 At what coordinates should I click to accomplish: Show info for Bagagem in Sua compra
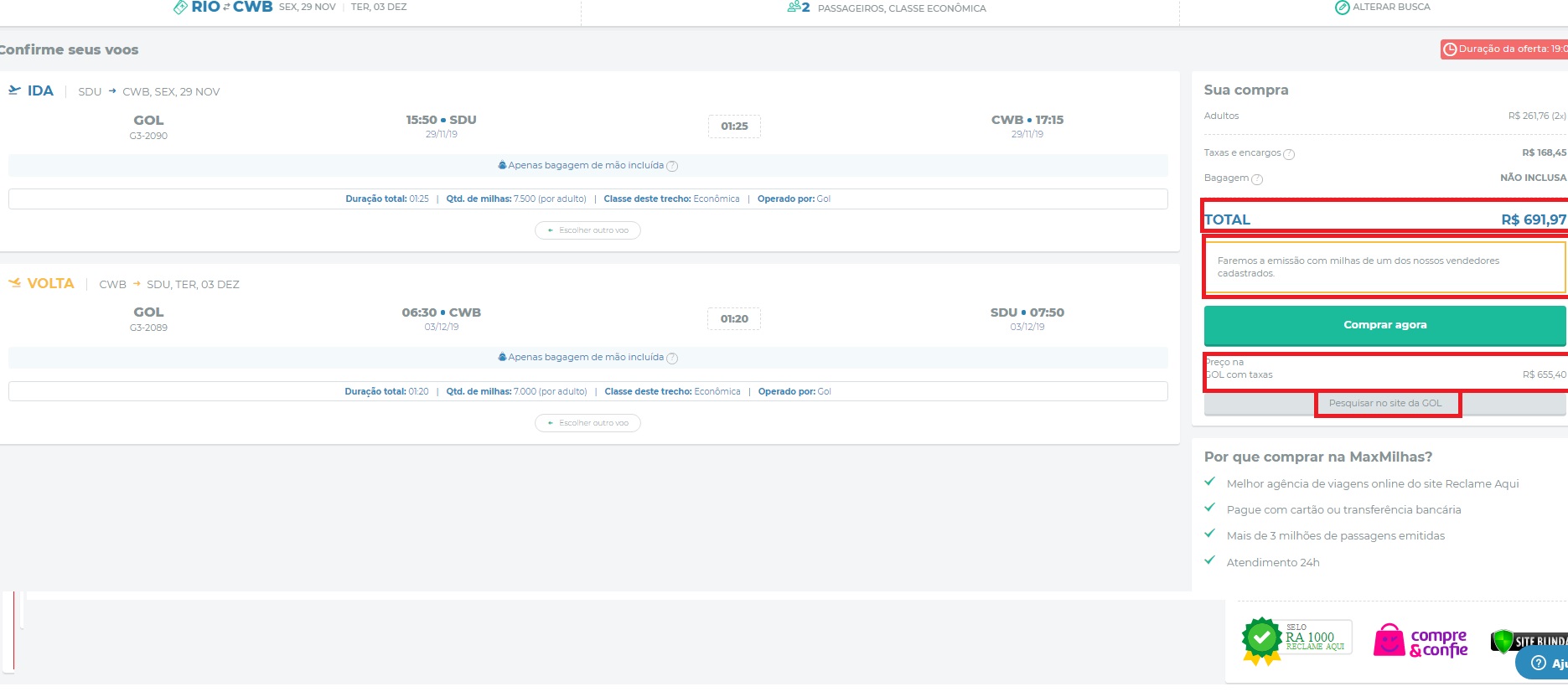(1257, 179)
